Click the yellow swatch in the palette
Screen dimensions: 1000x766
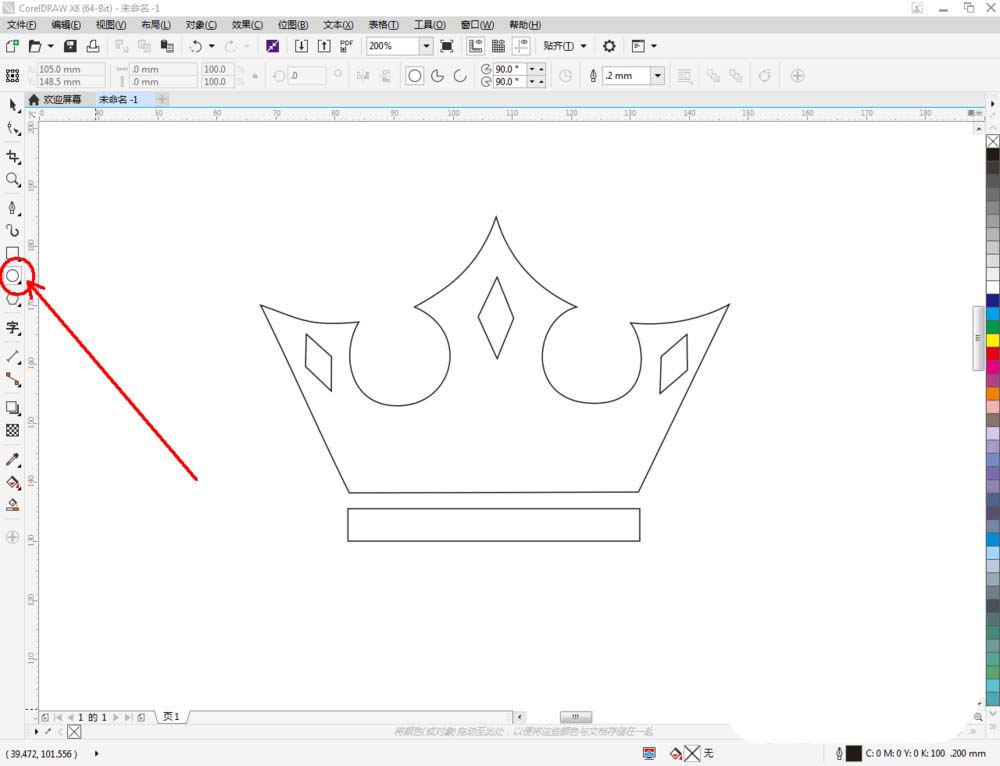click(993, 340)
